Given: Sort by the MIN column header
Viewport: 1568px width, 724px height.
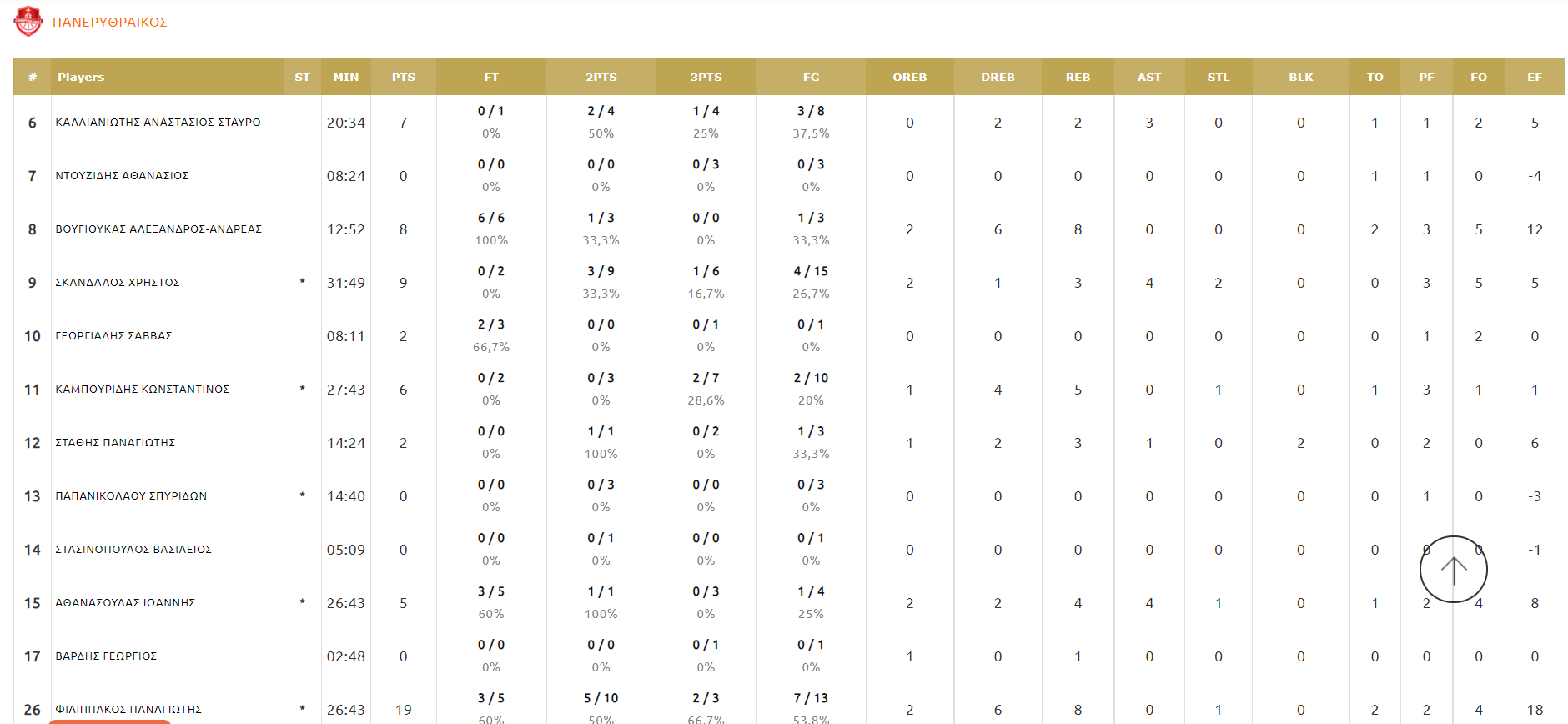Looking at the screenshot, I should point(345,77).
